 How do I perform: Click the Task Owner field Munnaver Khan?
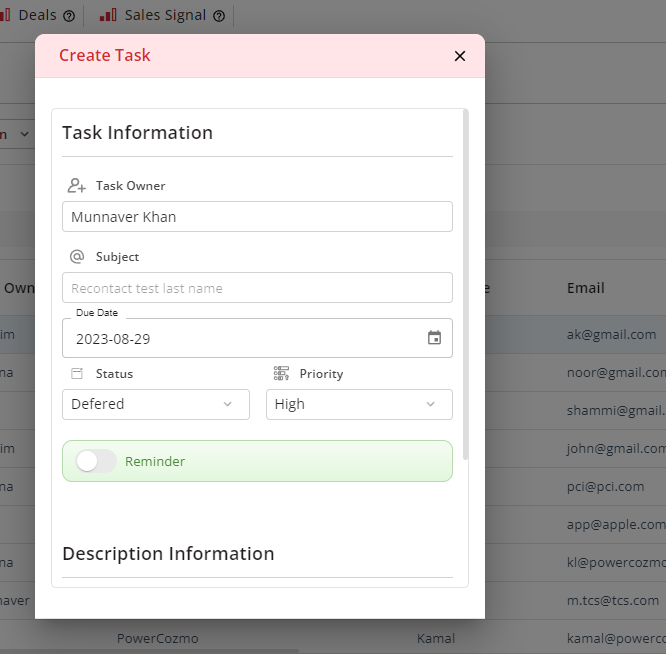click(256, 216)
